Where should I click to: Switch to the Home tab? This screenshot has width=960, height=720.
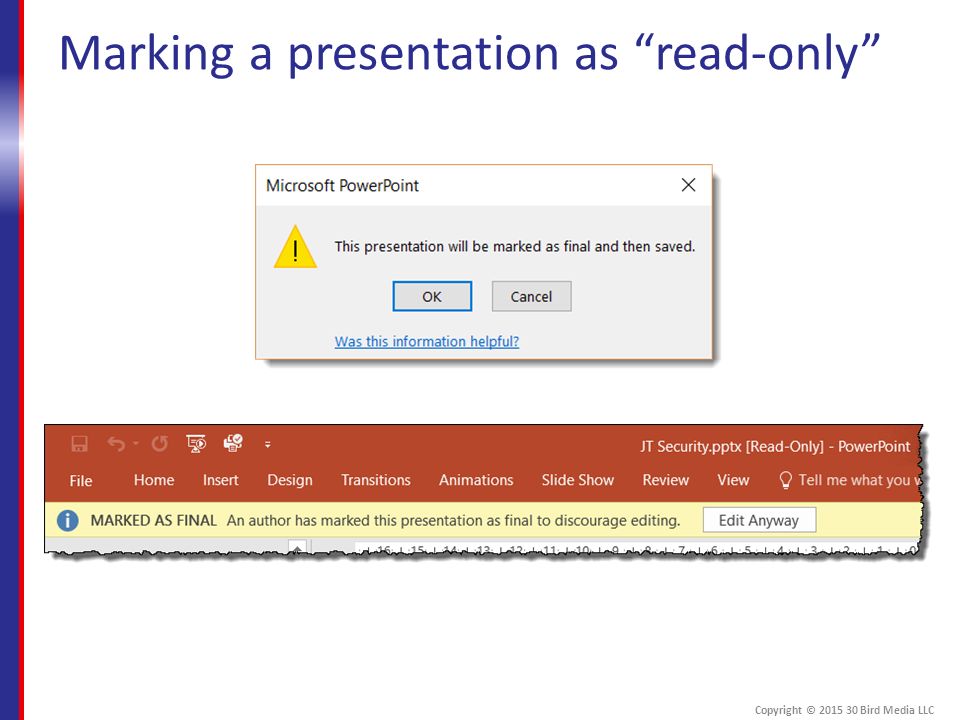154,480
